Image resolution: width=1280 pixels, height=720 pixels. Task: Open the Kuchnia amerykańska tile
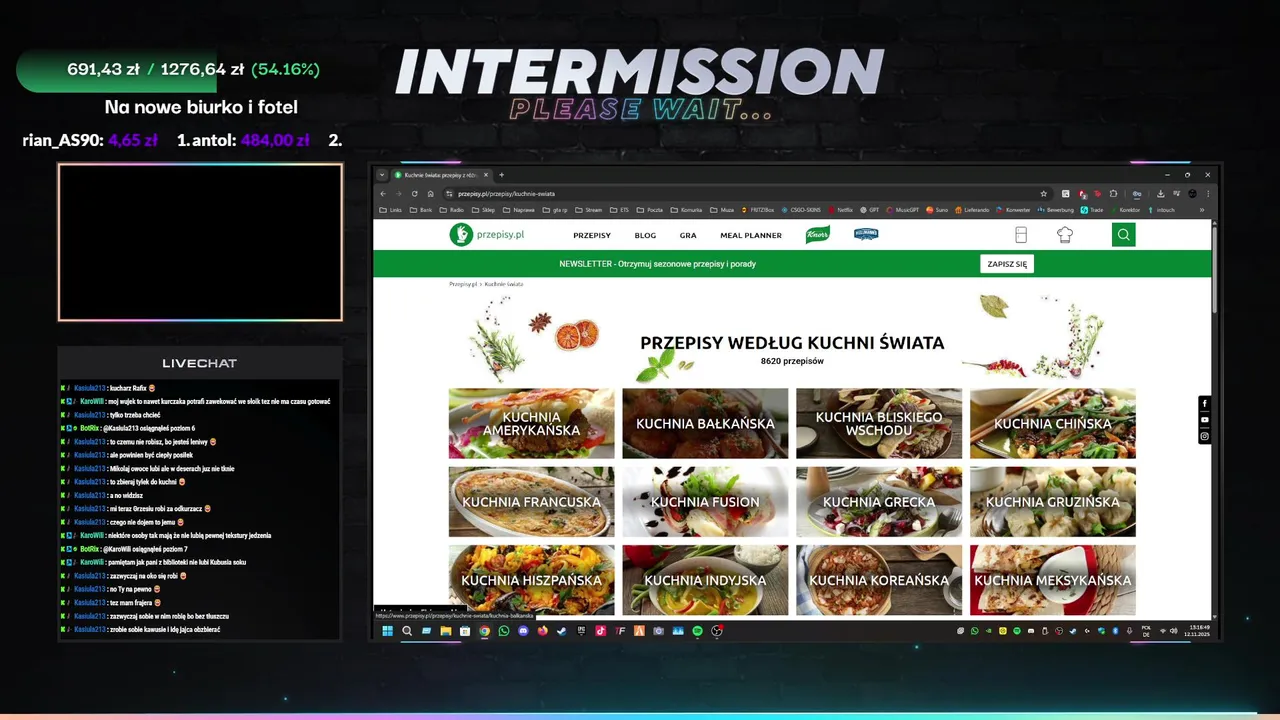pyautogui.click(x=532, y=424)
